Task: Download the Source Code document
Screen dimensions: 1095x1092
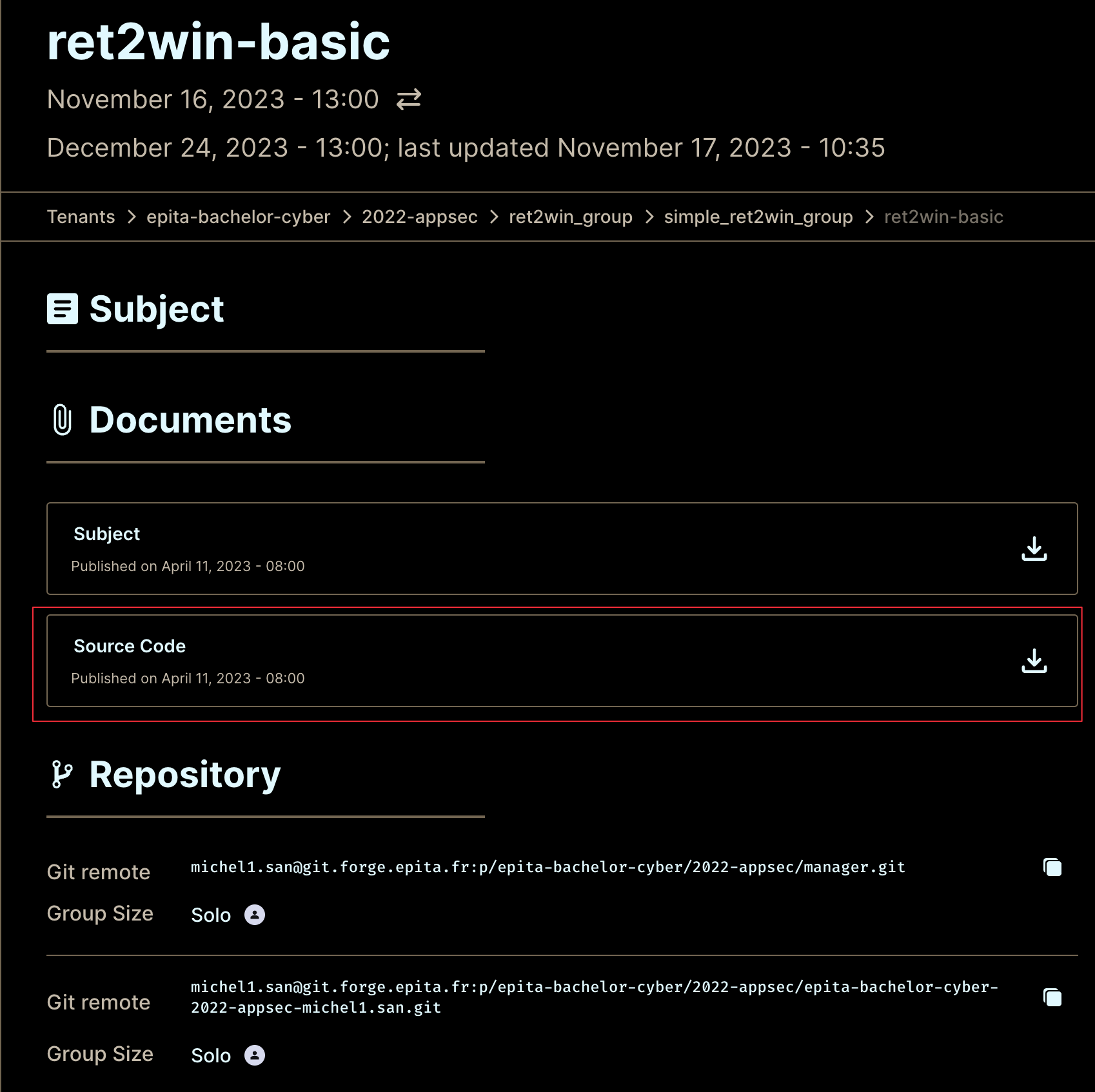Action: coord(1034,661)
